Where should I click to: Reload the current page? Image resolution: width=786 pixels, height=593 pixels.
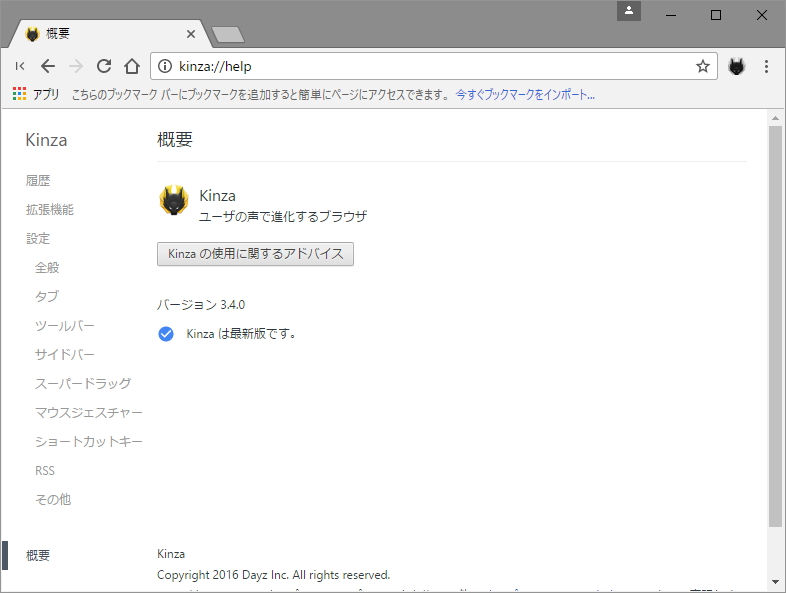pyautogui.click(x=104, y=66)
